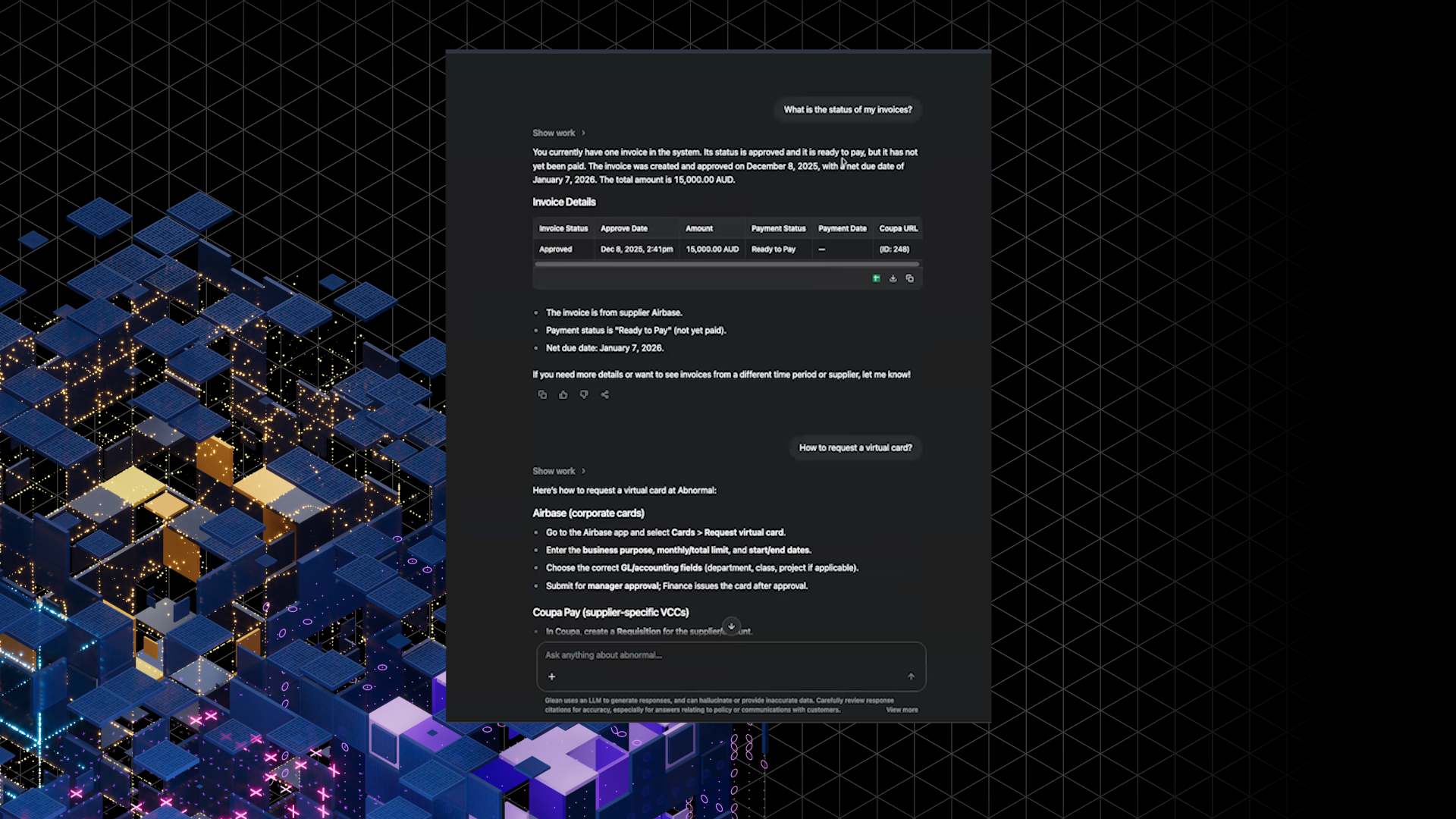This screenshot has width=1456, height=819.
Task: Click the Coupa Pay (supplier-specific VCCs) heading
Action: pyautogui.click(x=610, y=613)
